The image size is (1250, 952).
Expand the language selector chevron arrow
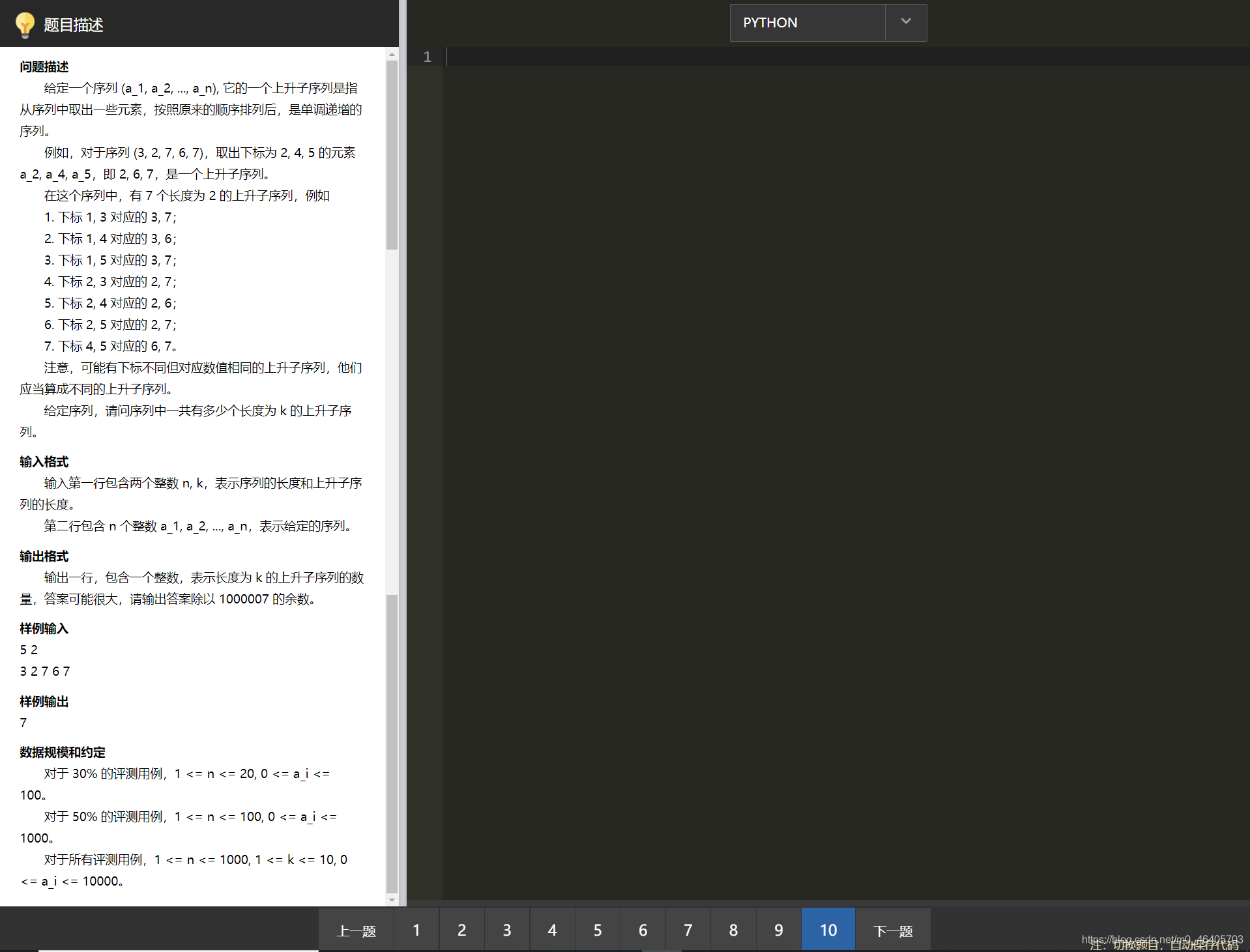(906, 22)
